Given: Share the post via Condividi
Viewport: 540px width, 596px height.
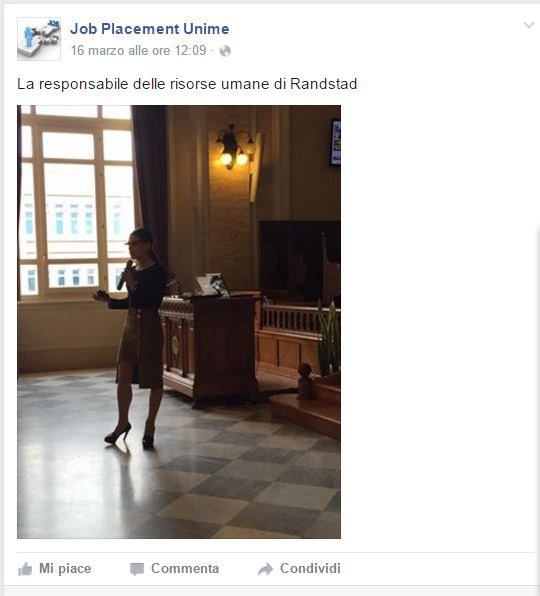Looking at the screenshot, I should (310, 569).
